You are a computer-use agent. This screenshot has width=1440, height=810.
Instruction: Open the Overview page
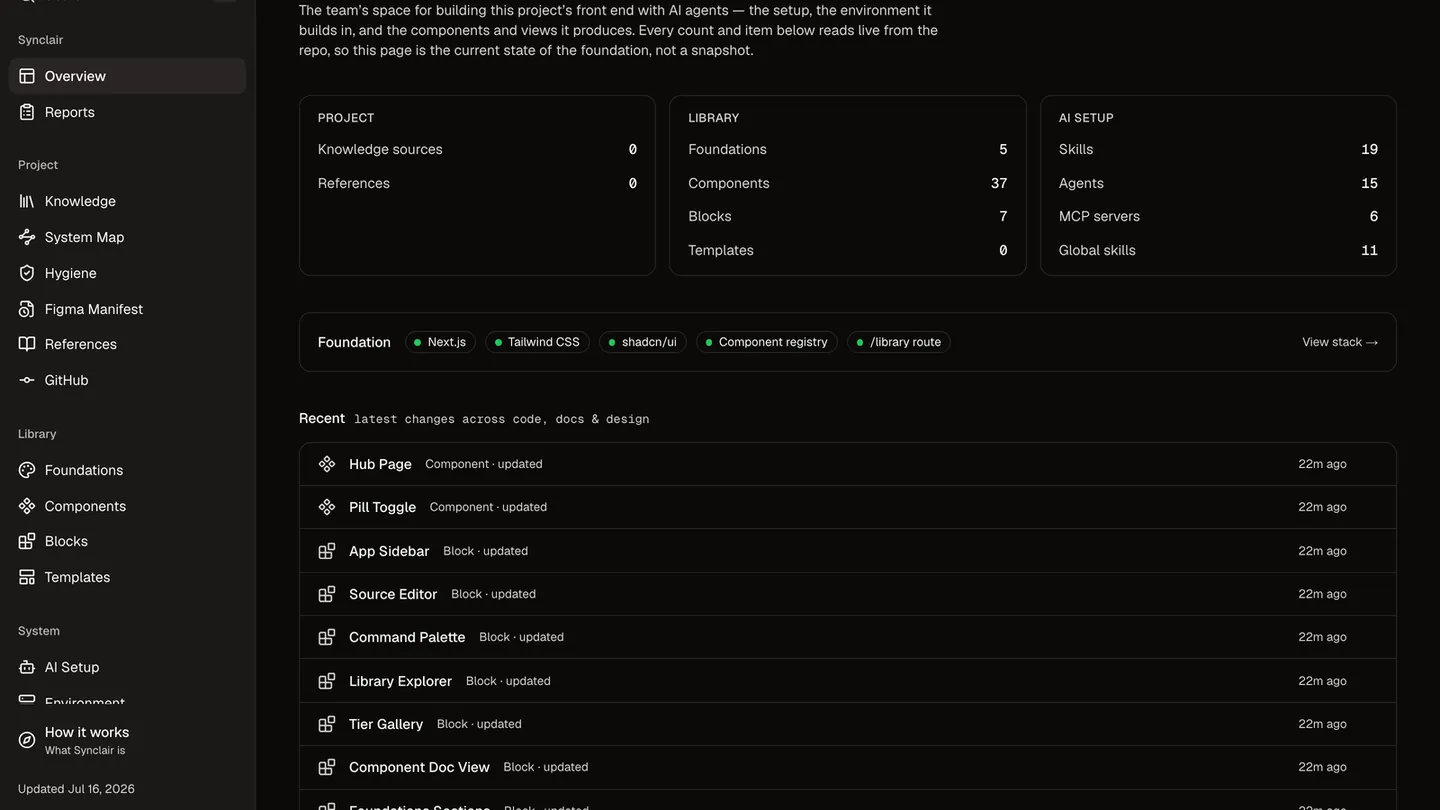click(127, 76)
